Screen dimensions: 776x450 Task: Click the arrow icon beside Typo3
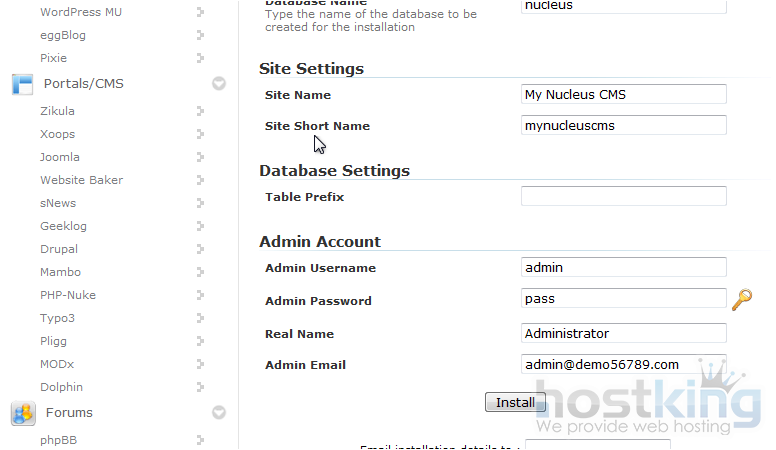point(201,318)
